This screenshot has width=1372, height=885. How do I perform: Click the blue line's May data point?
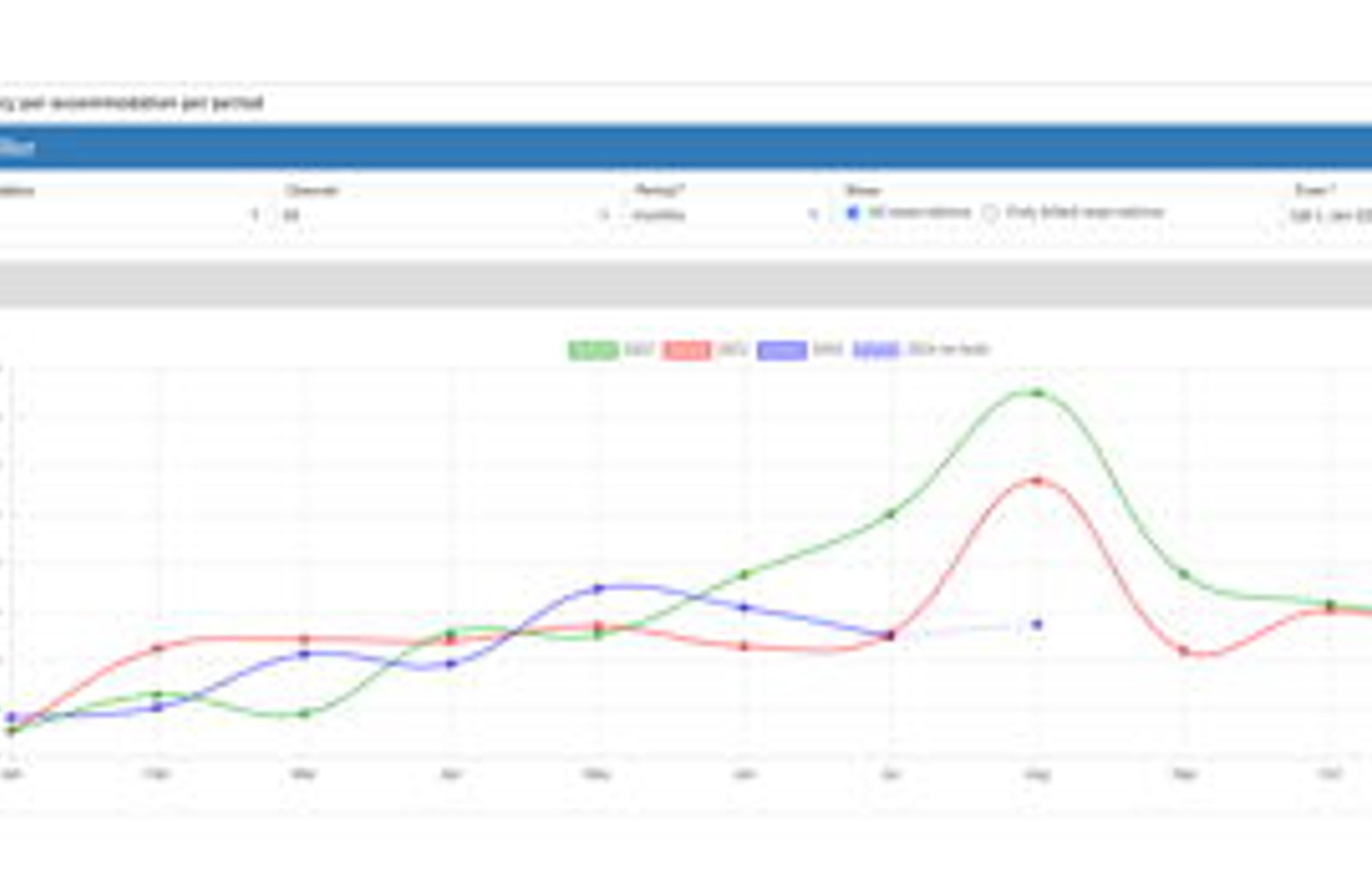tap(599, 589)
